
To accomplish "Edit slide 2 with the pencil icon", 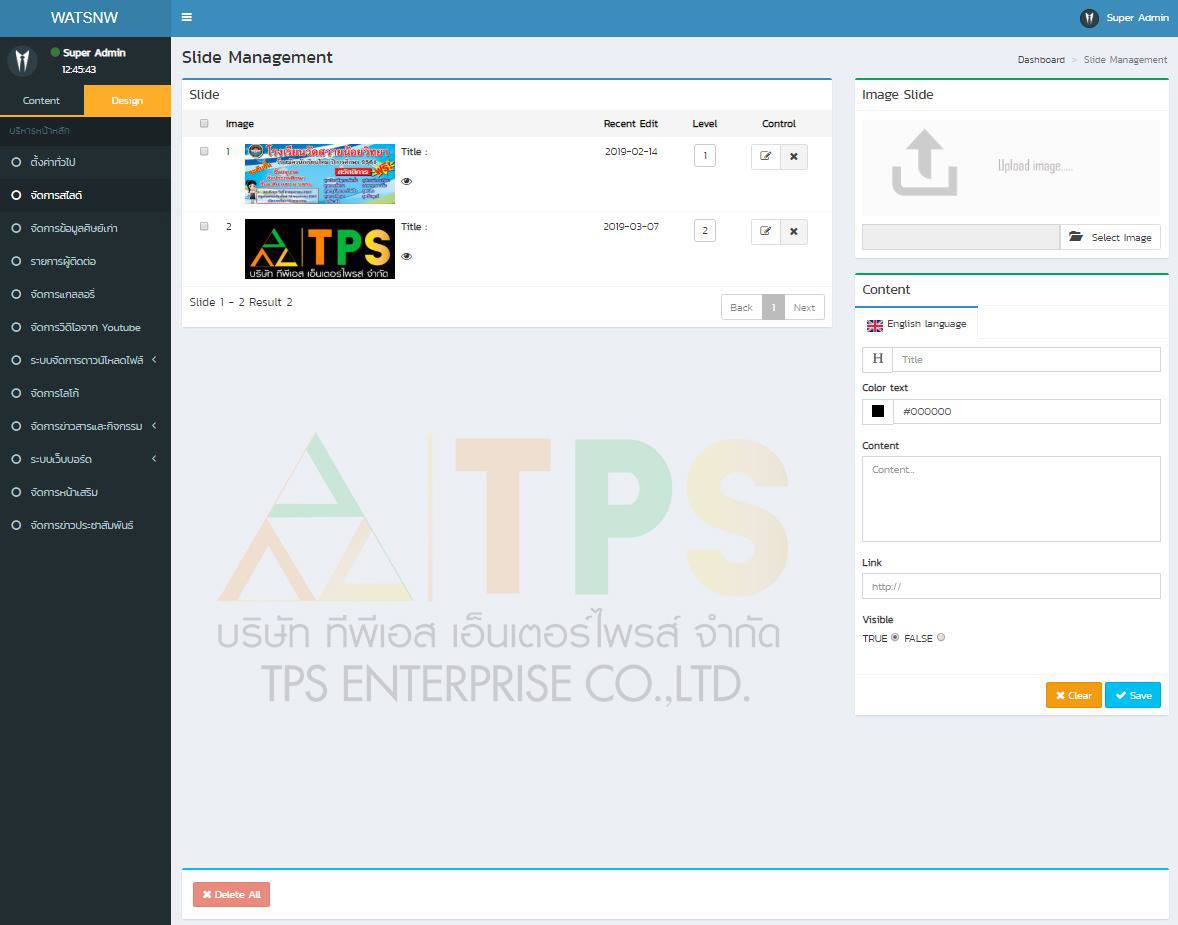I will pyautogui.click(x=766, y=231).
